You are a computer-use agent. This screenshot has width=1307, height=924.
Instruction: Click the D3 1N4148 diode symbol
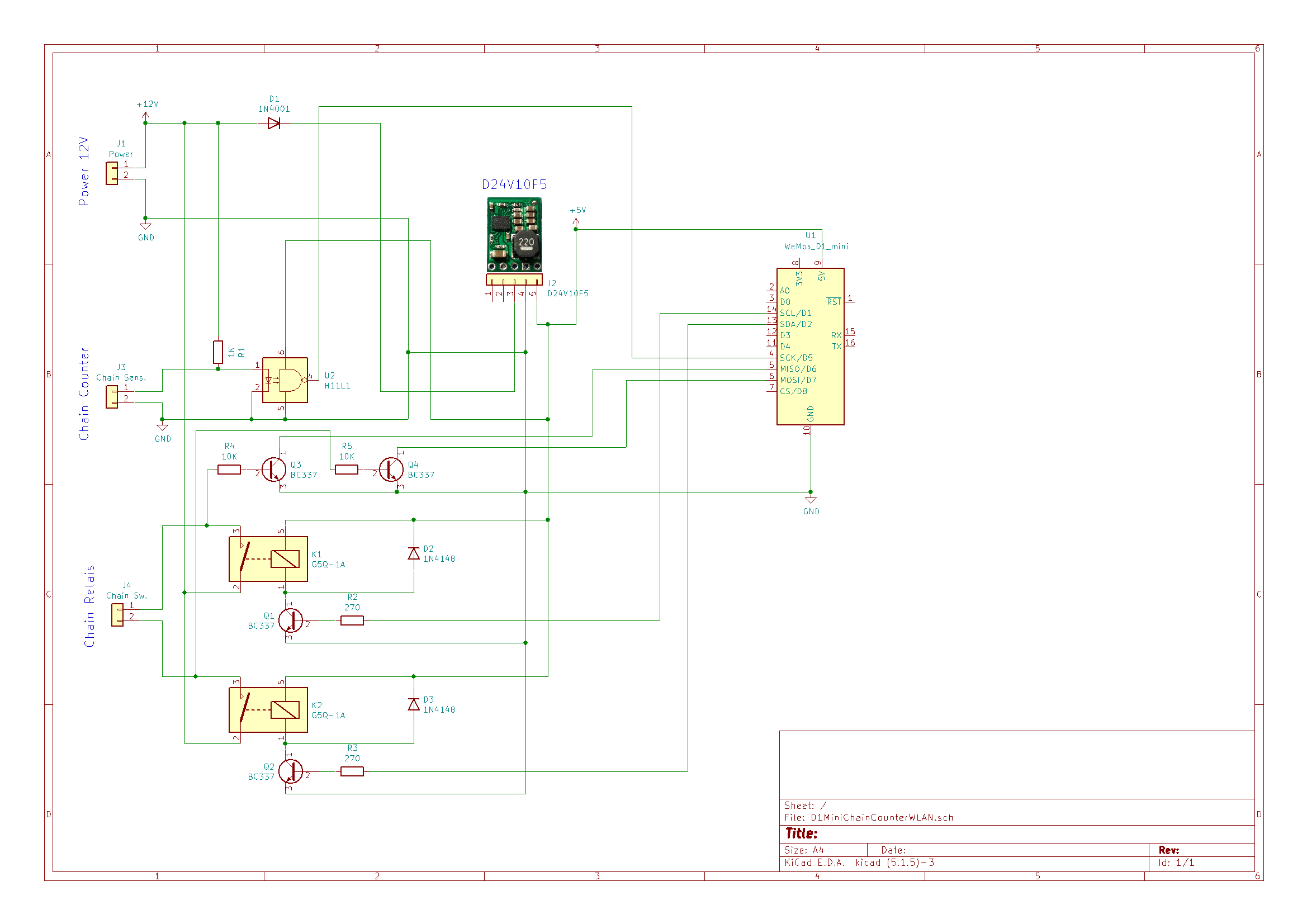point(414,705)
